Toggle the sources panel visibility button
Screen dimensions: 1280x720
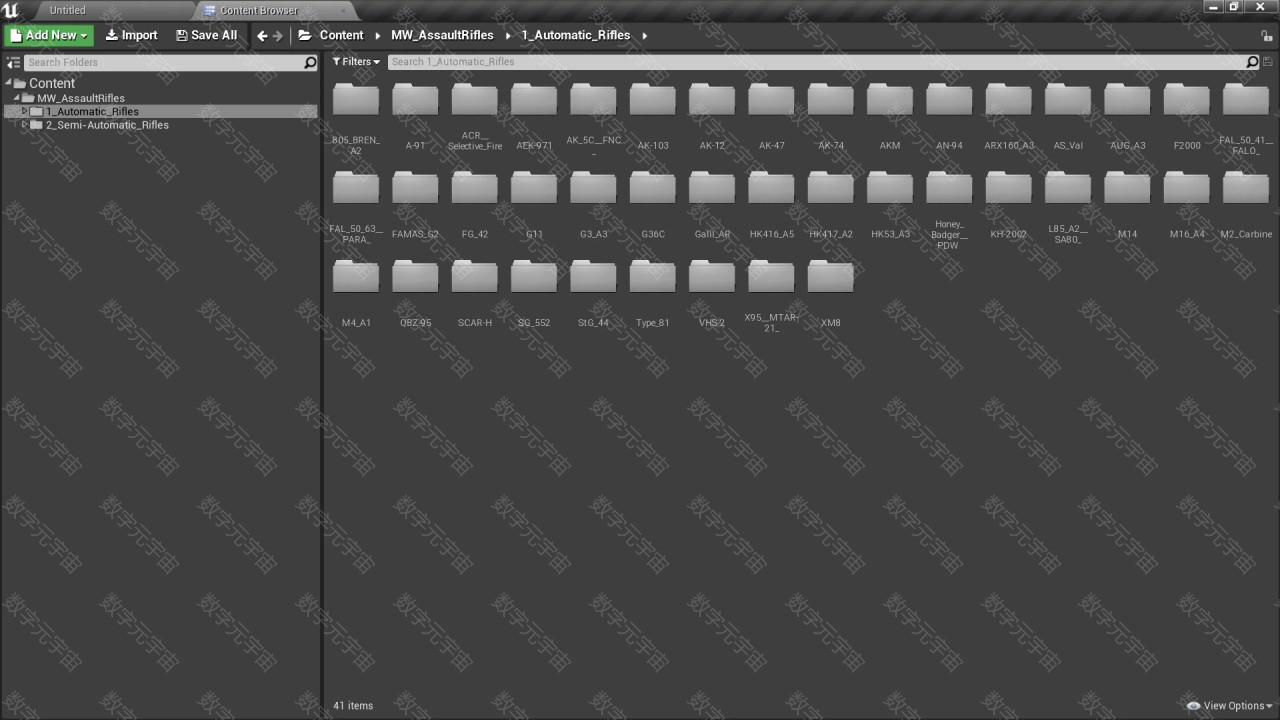point(13,62)
